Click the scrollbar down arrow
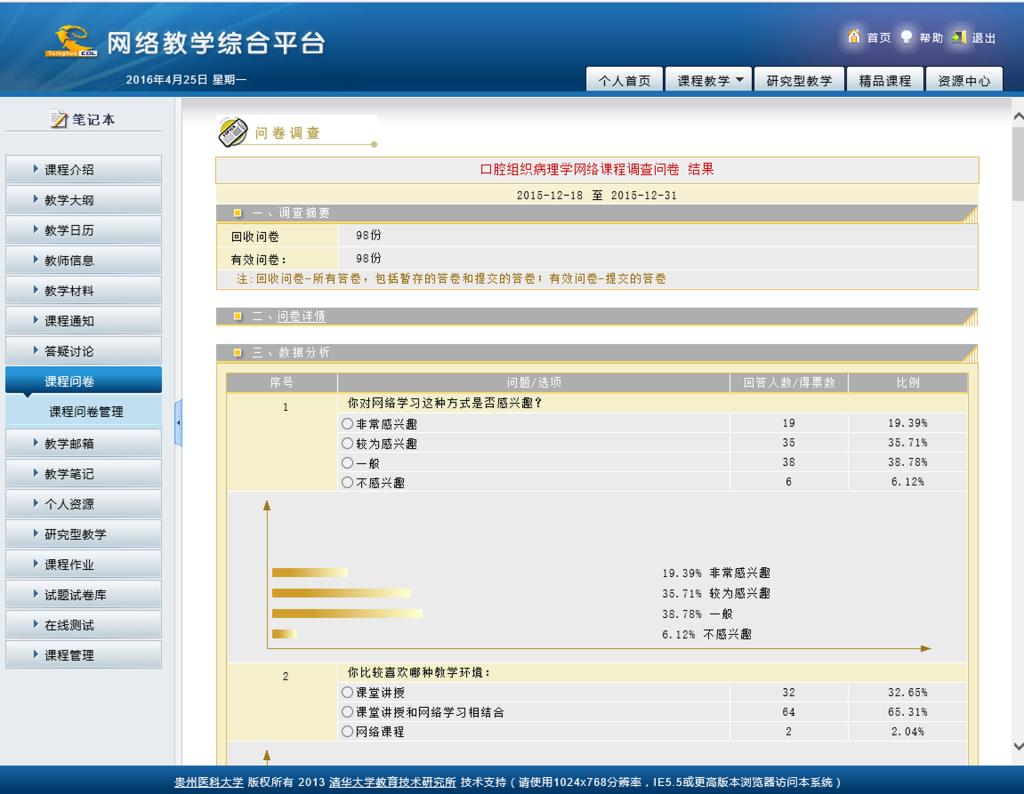The image size is (1024, 794). click(1017, 746)
